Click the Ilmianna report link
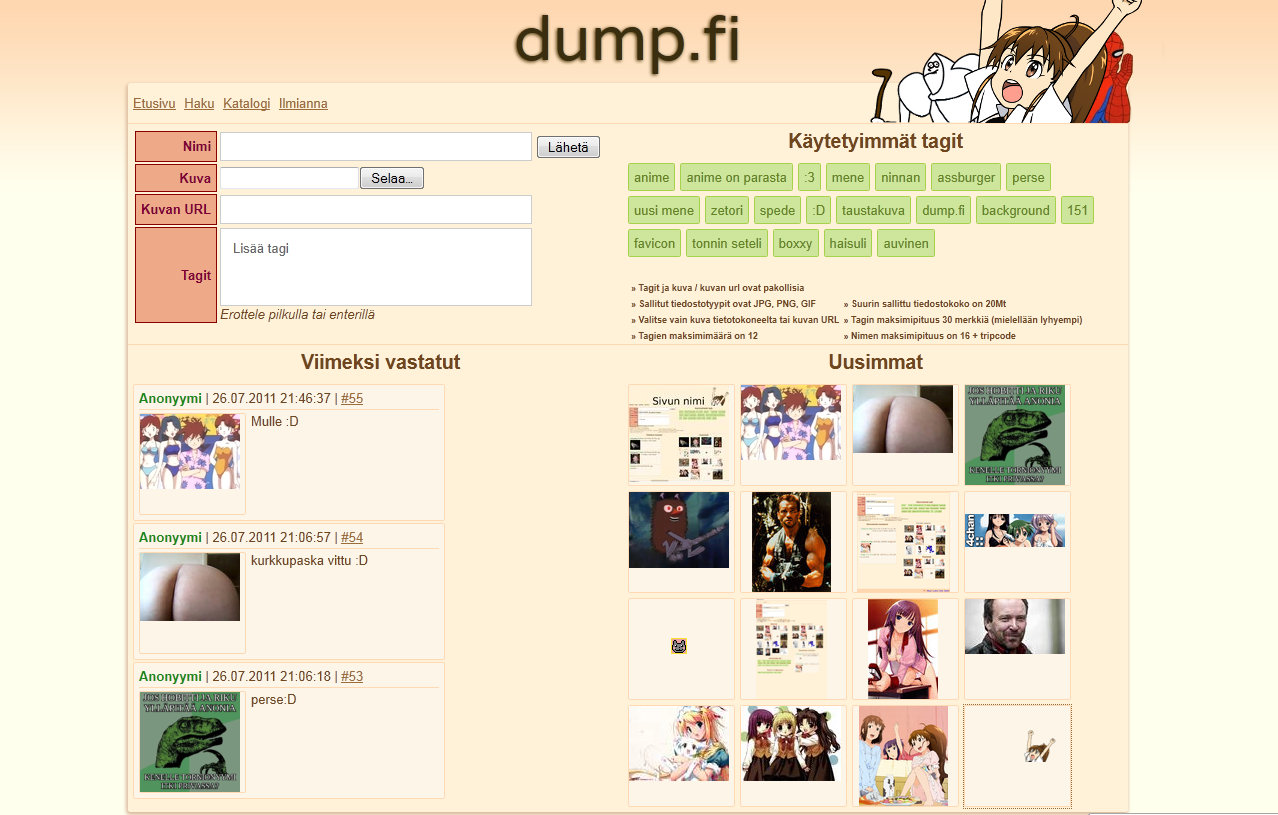Image resolution: width=1278 pixels, height=815 pixels. pos(303,104)
